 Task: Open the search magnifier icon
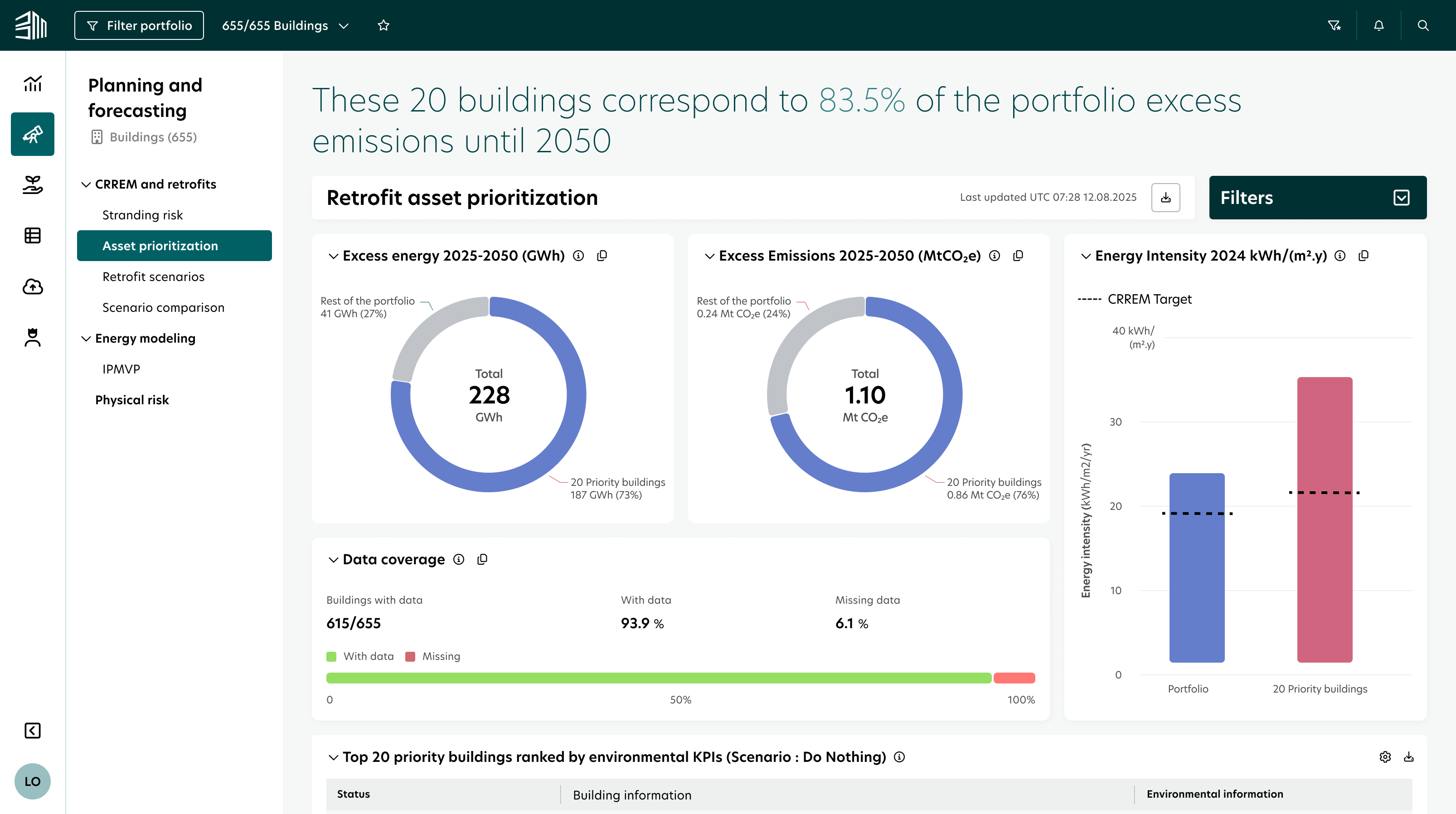1423,25
